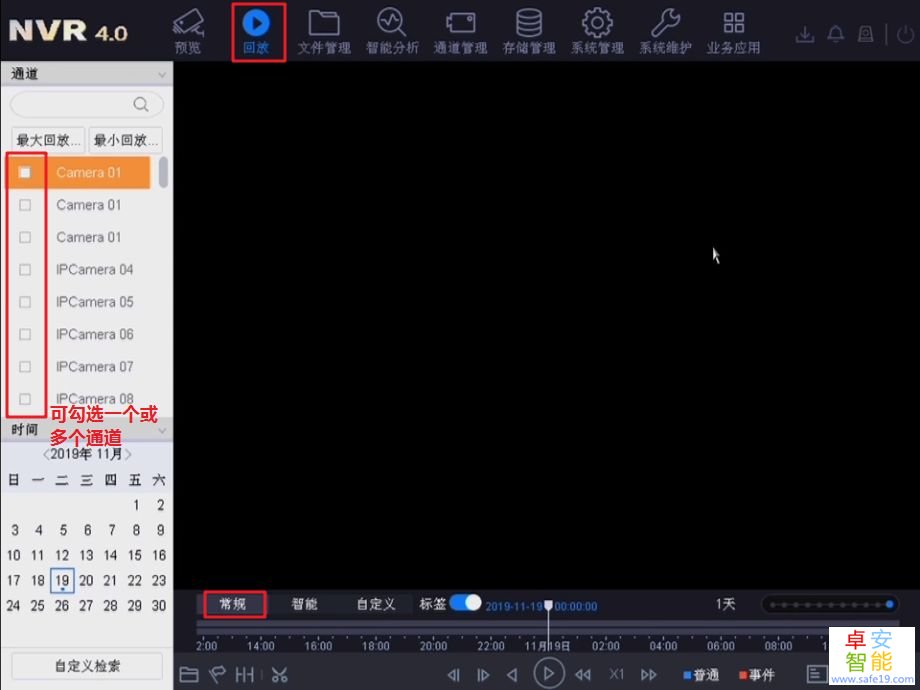Screen dimensions: 920x690
Task: Open the 预览 (Preview) view
Action: click(187, 30)
